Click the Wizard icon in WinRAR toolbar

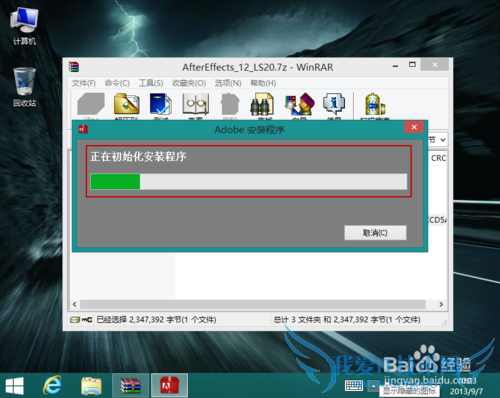click(x=299, y=104)
